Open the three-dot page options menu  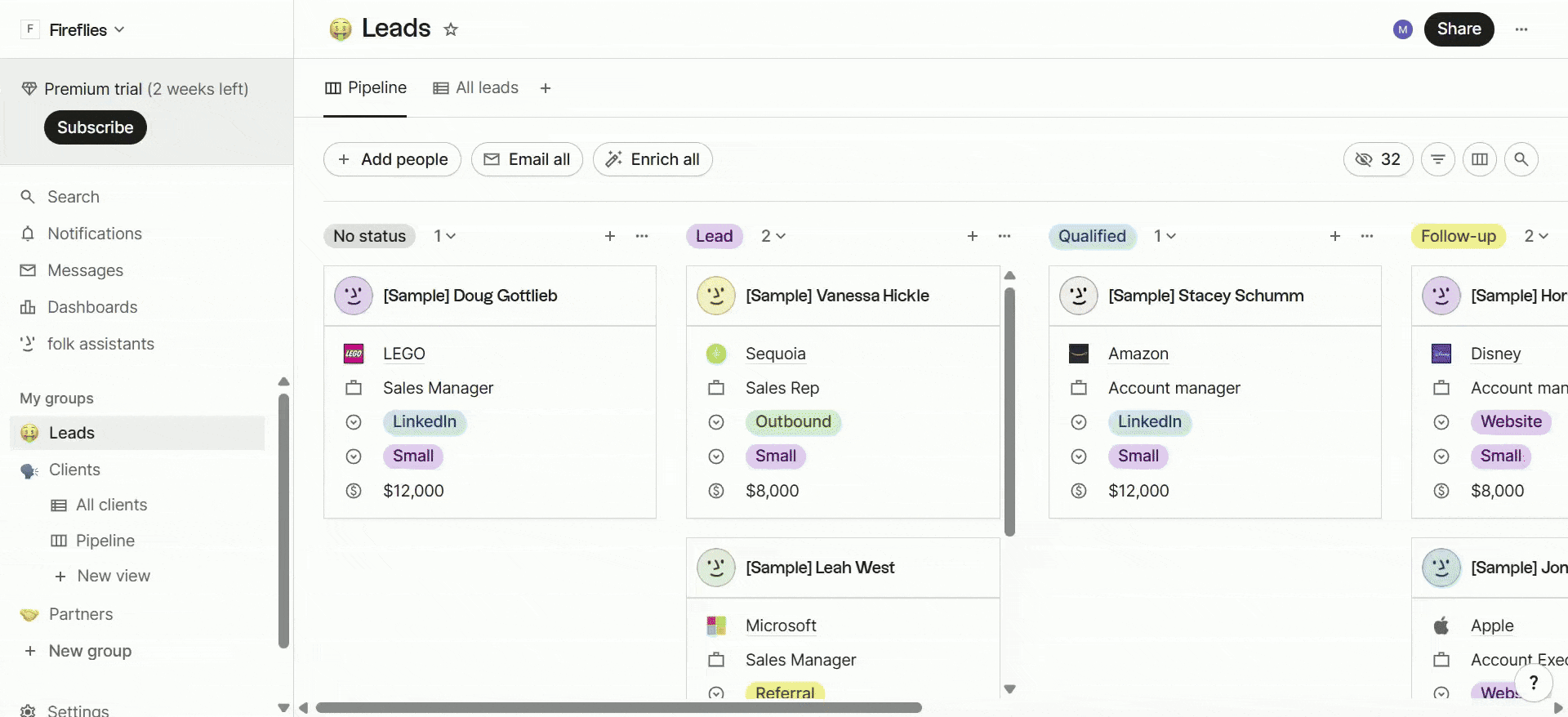(1521, 29)
